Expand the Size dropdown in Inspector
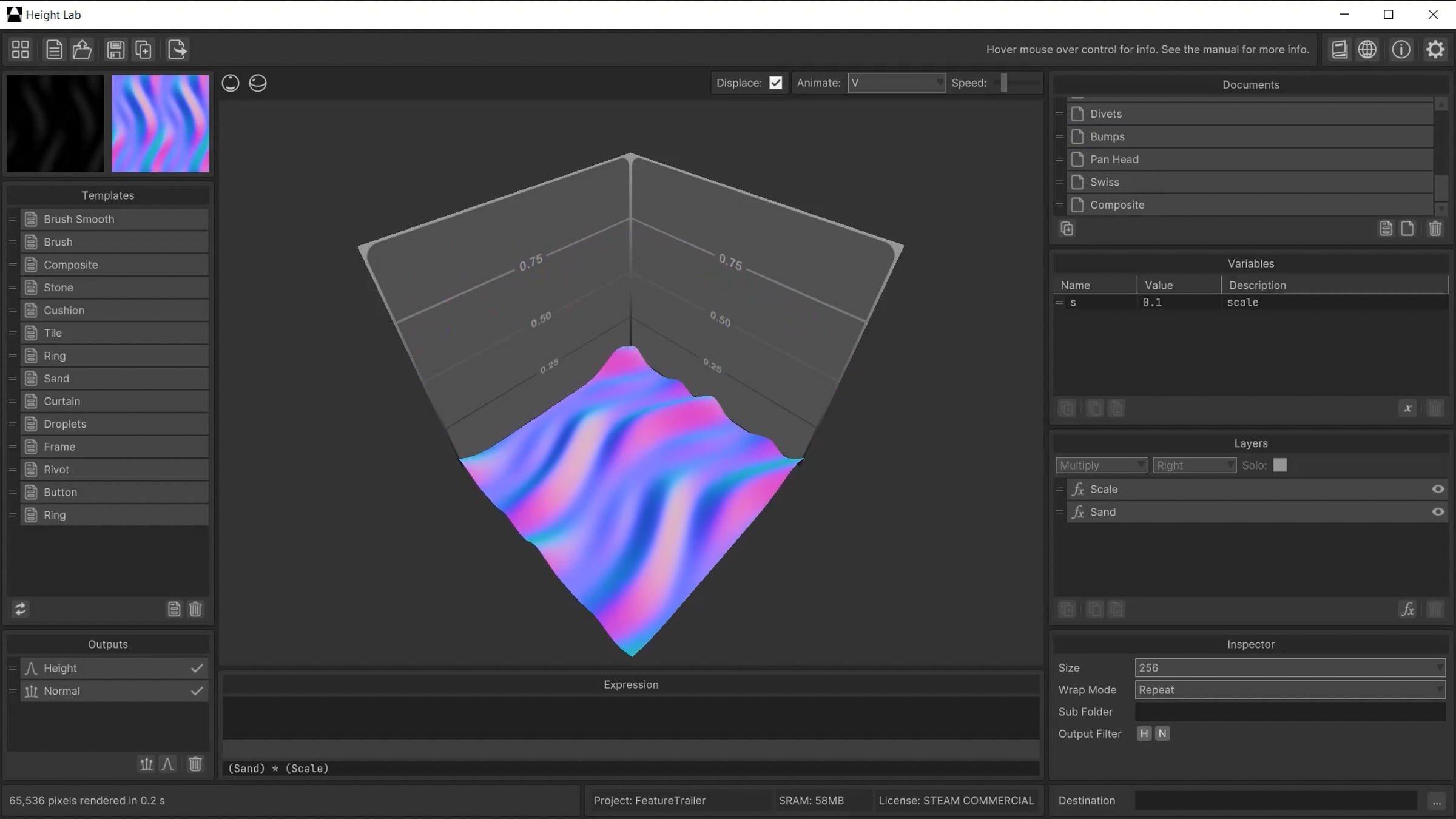The image size is (1456, 819). pyautogui.click(x=1290, y=668)
